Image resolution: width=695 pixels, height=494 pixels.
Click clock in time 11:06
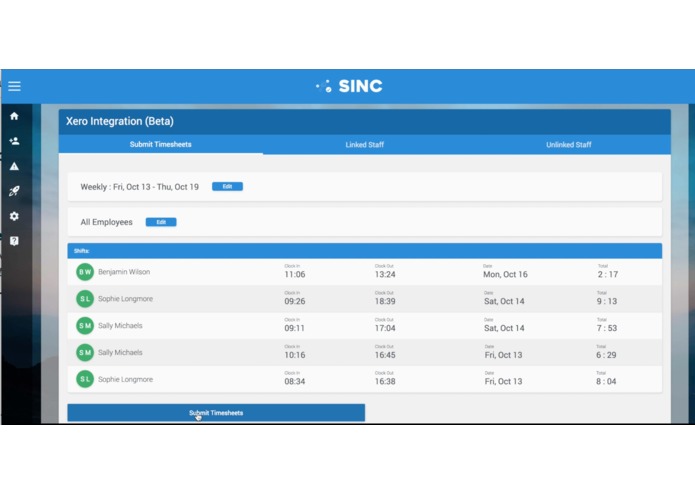295,274
